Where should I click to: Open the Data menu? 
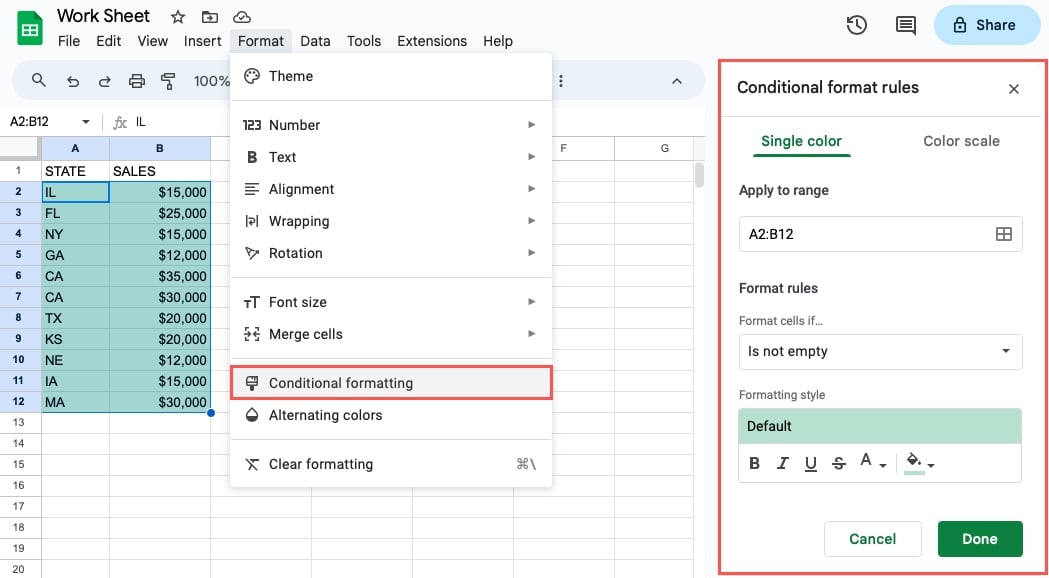click(x=315, y=41)
